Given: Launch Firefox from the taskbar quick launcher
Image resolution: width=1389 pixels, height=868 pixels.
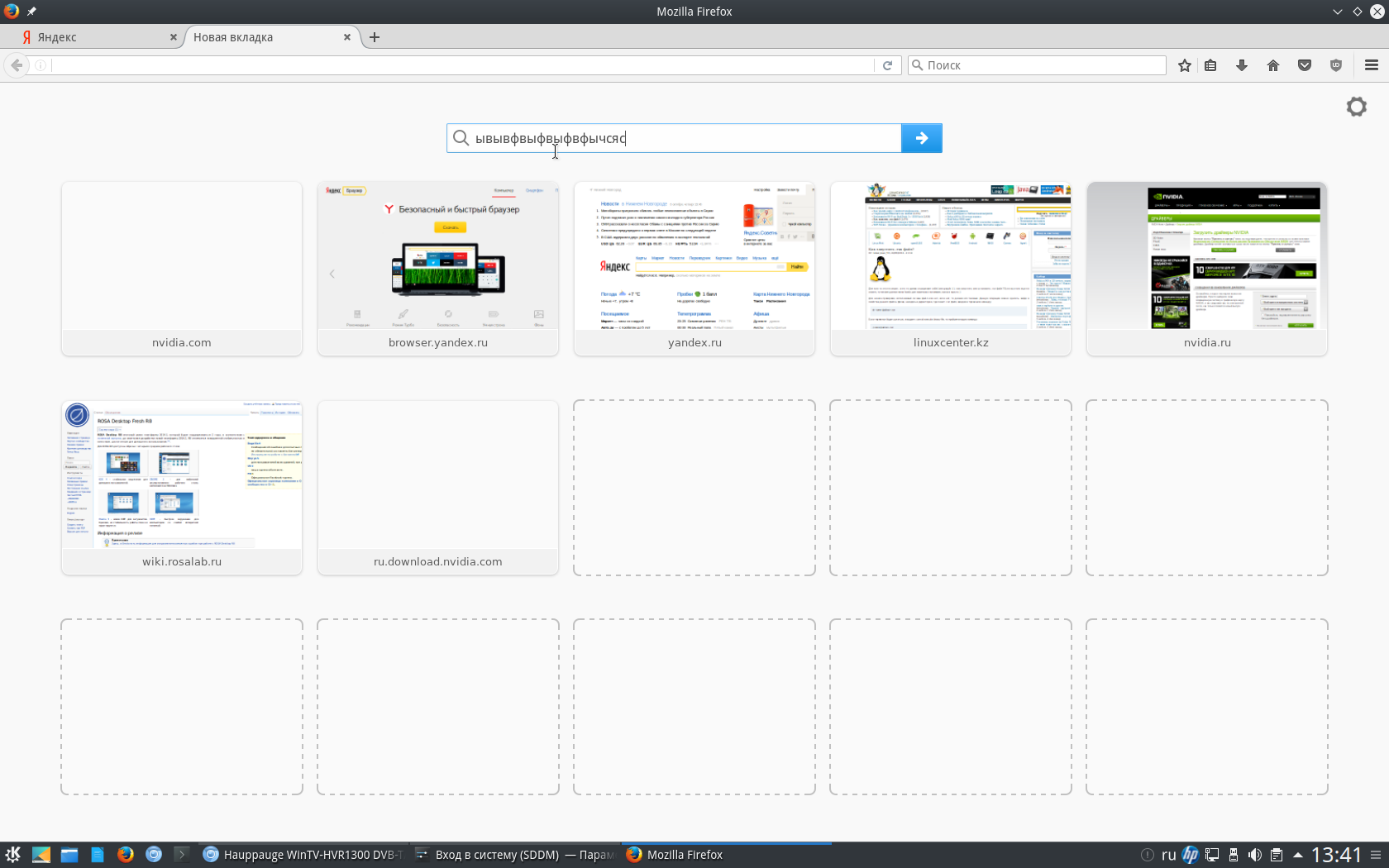Looking at the screenshot, I should [126, 855].
